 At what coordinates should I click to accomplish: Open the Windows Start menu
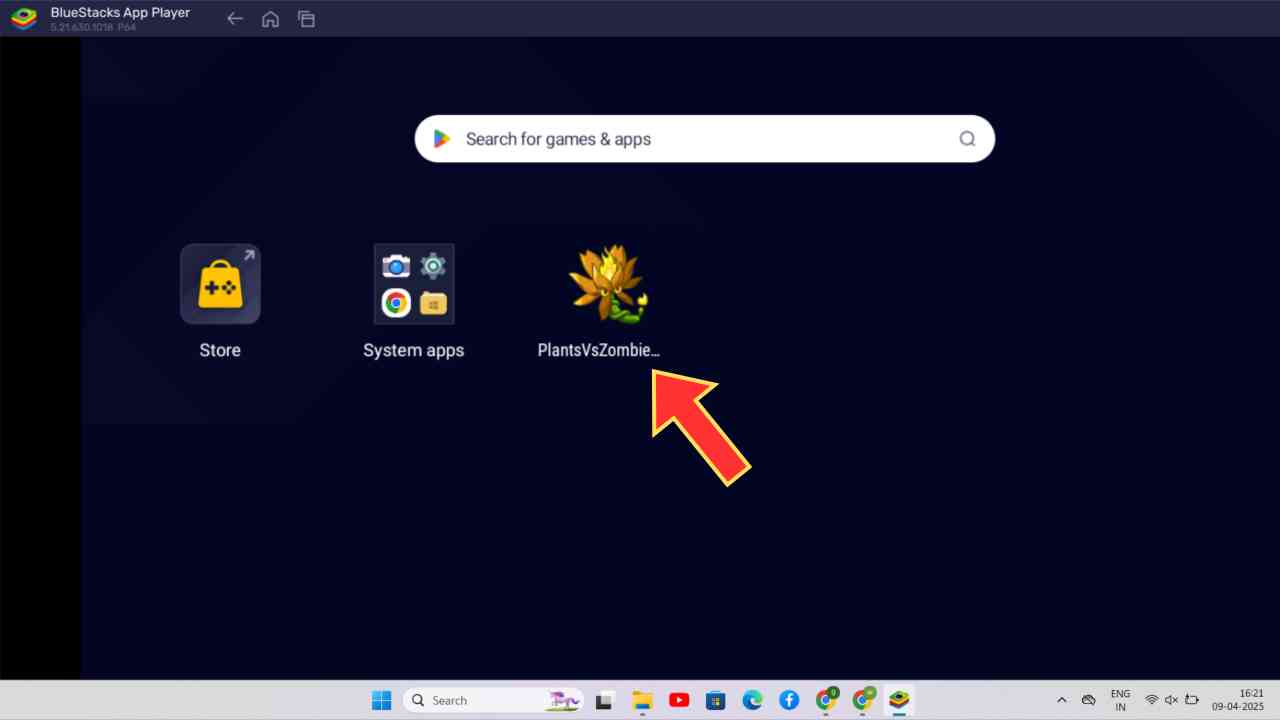pos(381,700)
